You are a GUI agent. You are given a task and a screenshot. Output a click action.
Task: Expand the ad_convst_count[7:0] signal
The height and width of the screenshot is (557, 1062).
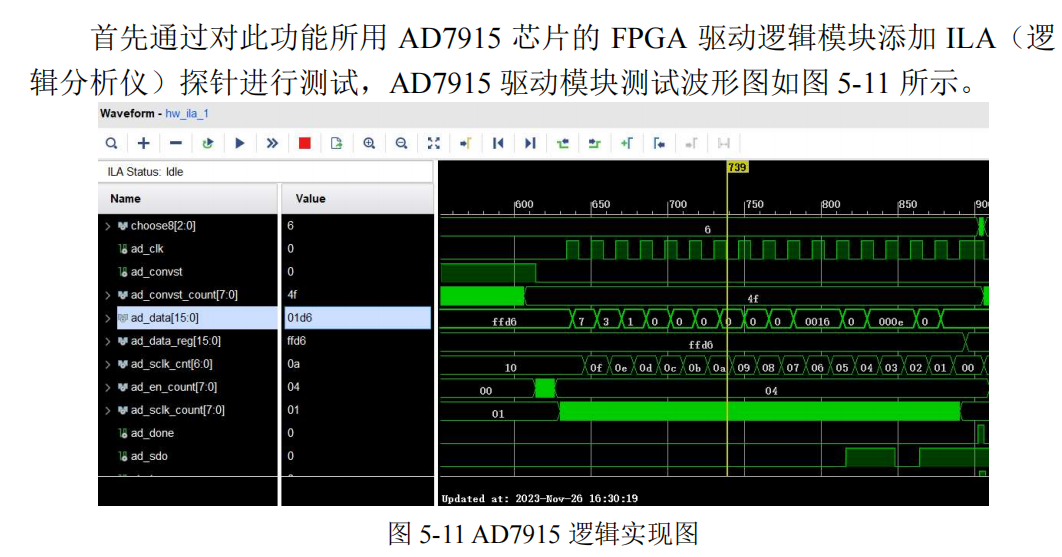click(108, 295)
